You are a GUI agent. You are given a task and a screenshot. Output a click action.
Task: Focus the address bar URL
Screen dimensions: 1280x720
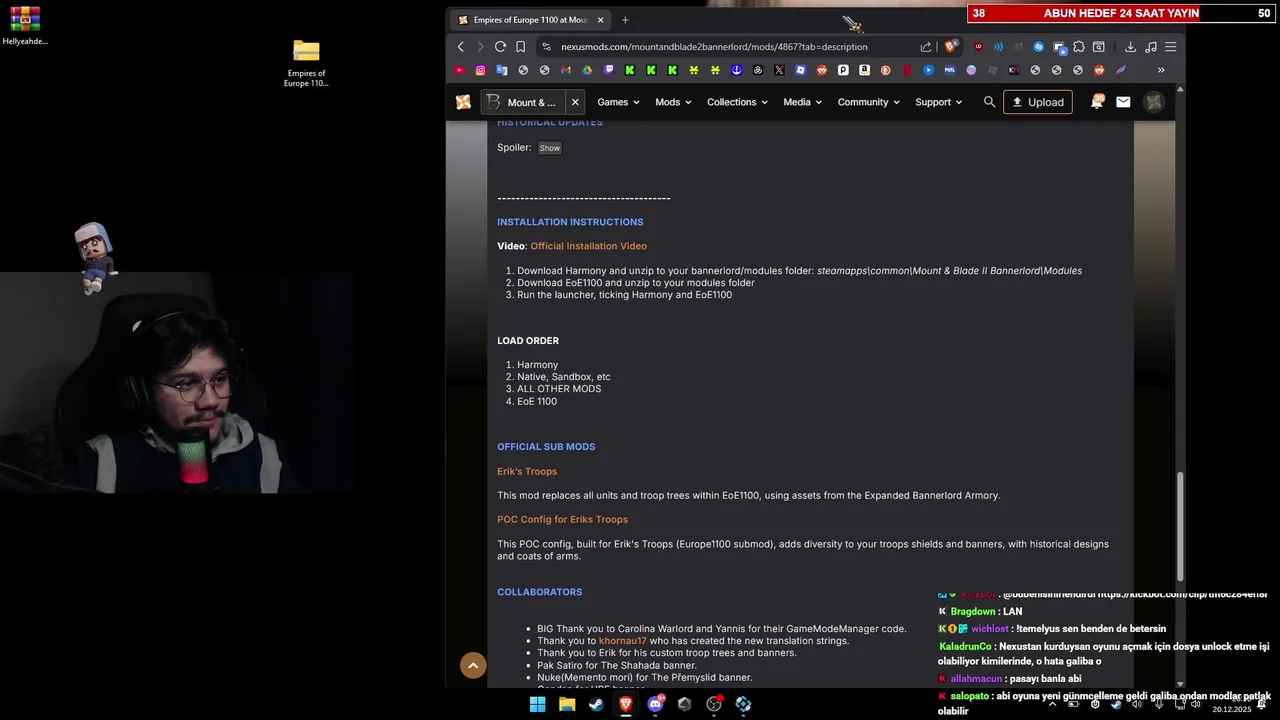click(x=714, y=47)
